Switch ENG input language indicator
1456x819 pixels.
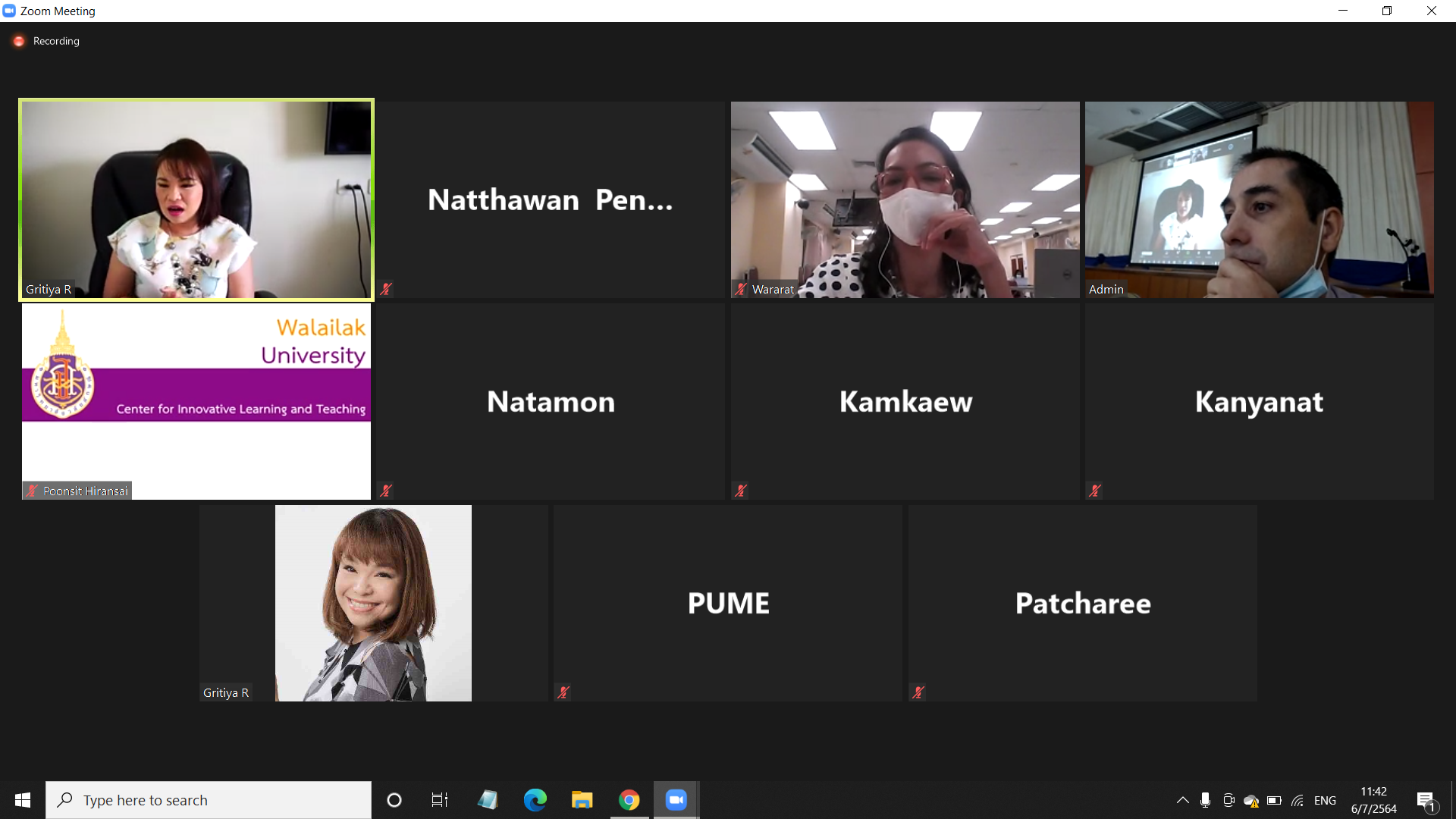point(1325,800)
